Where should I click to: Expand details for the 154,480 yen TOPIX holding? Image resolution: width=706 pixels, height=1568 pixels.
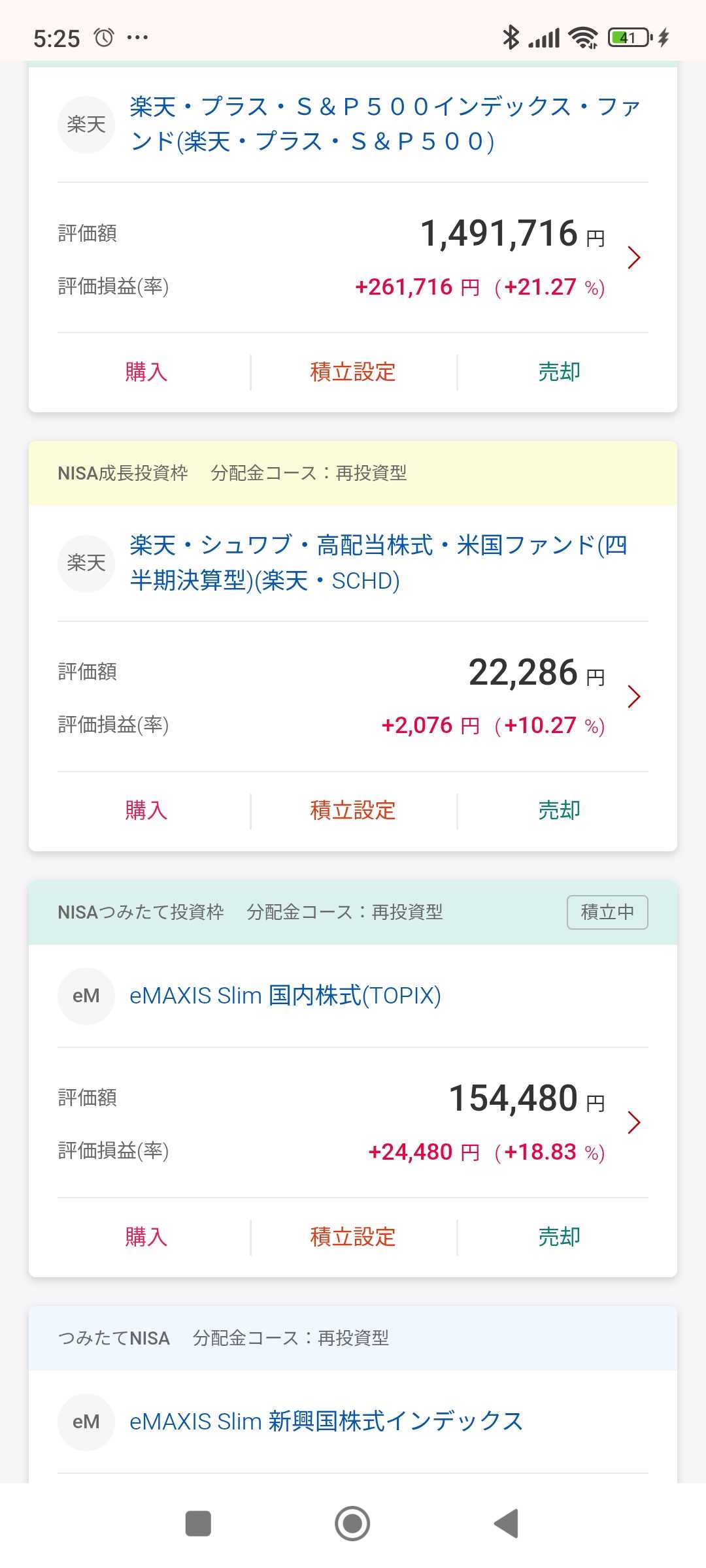(x=633, y=1122)
